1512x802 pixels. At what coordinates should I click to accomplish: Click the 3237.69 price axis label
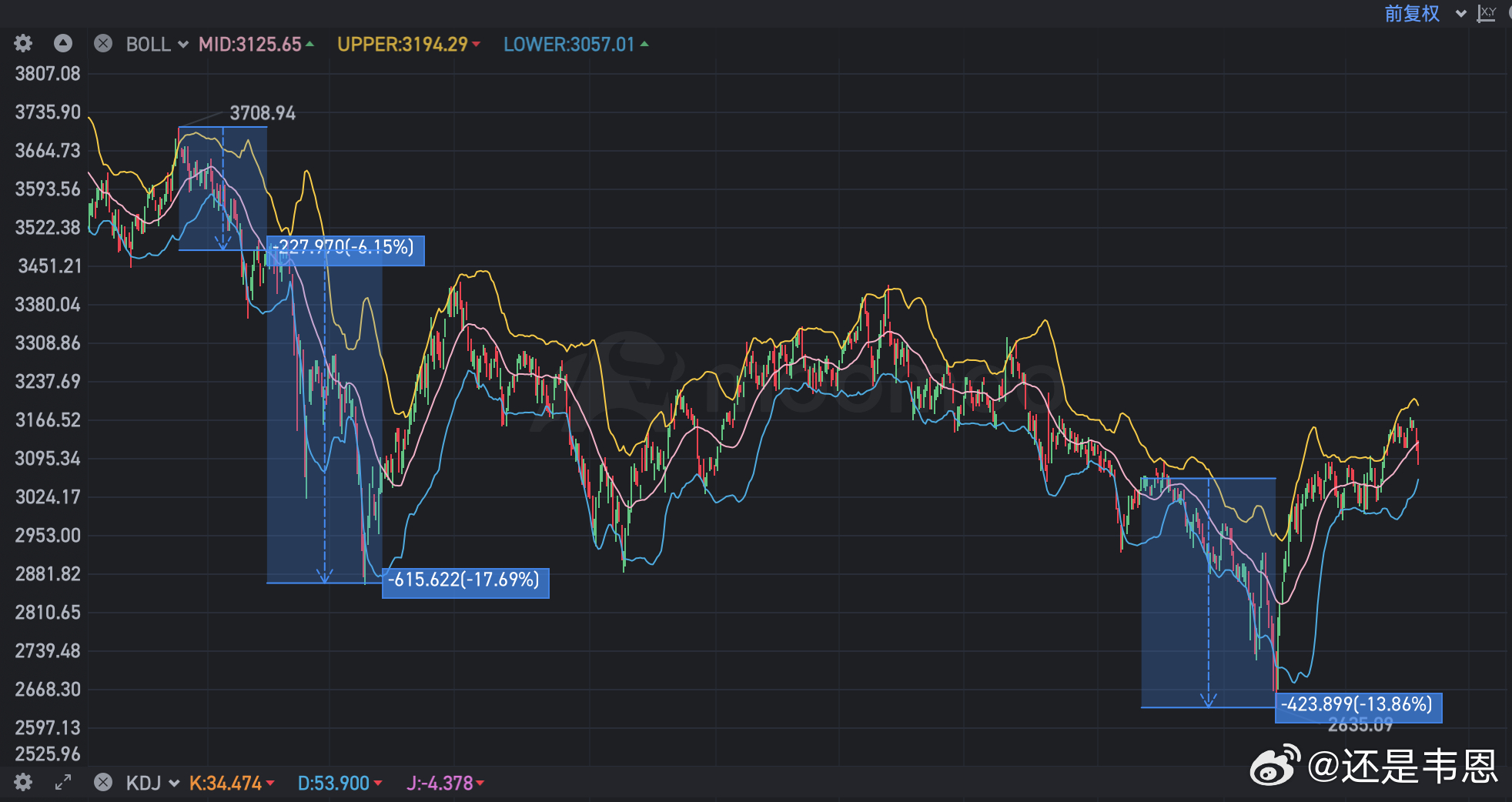(x=48, y=382)
